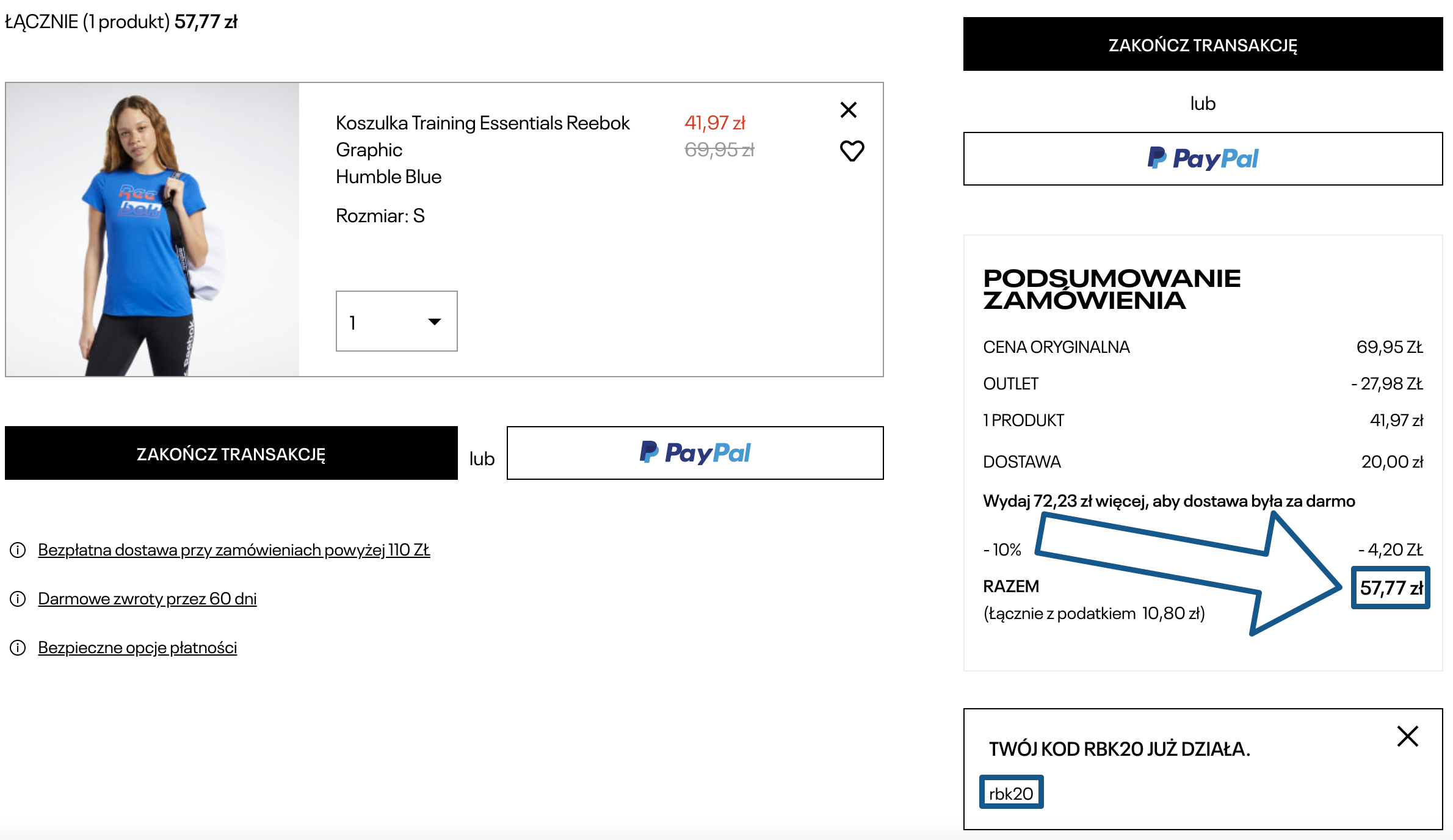Click the 57,77 zł order total
The height and width of the screenshot is (840, 1453).
pyautogui.click(x=1390, y=588)
